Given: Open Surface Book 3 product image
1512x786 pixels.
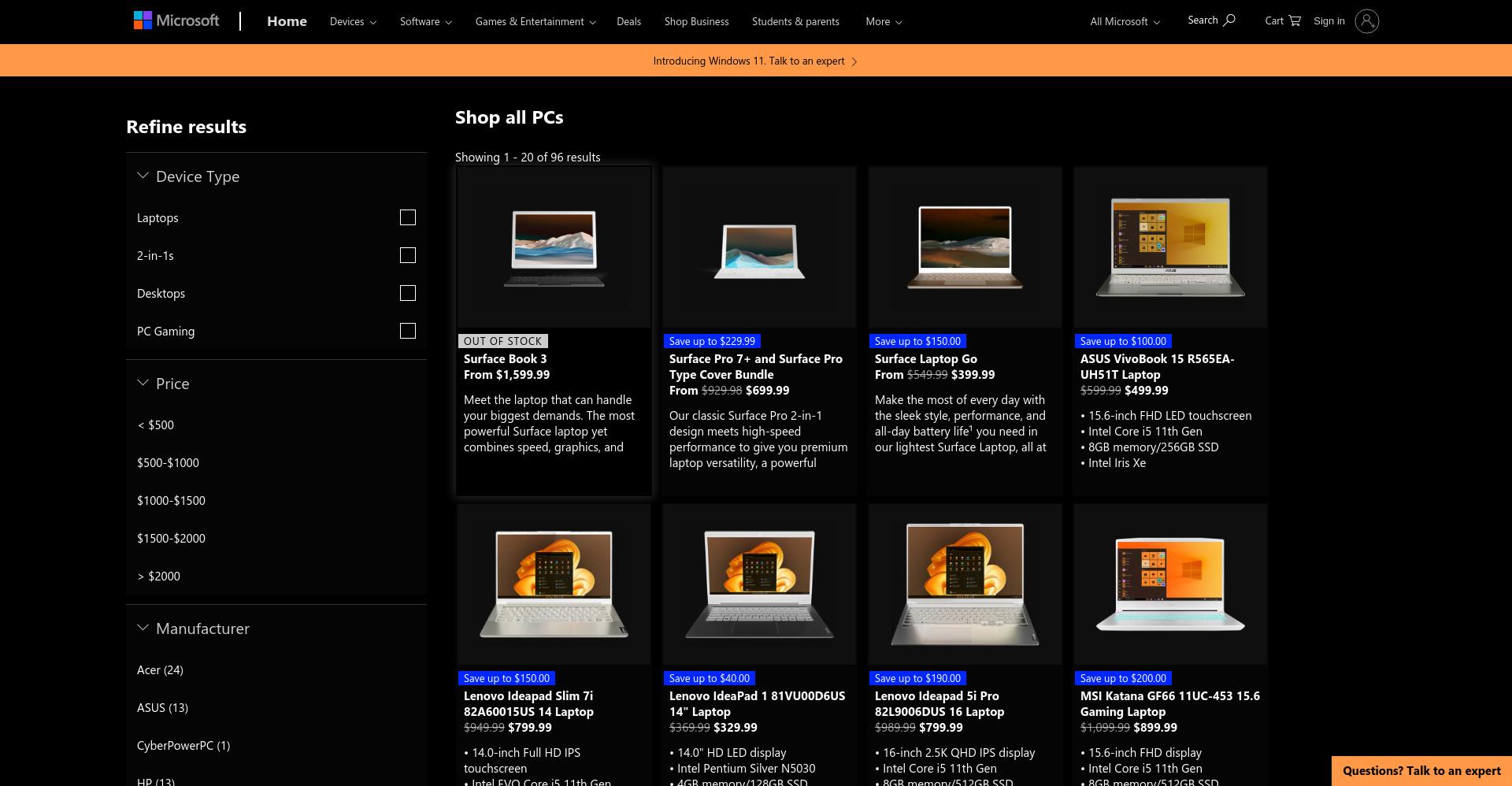Looking at the screenshot, I should tap(554, 247).
